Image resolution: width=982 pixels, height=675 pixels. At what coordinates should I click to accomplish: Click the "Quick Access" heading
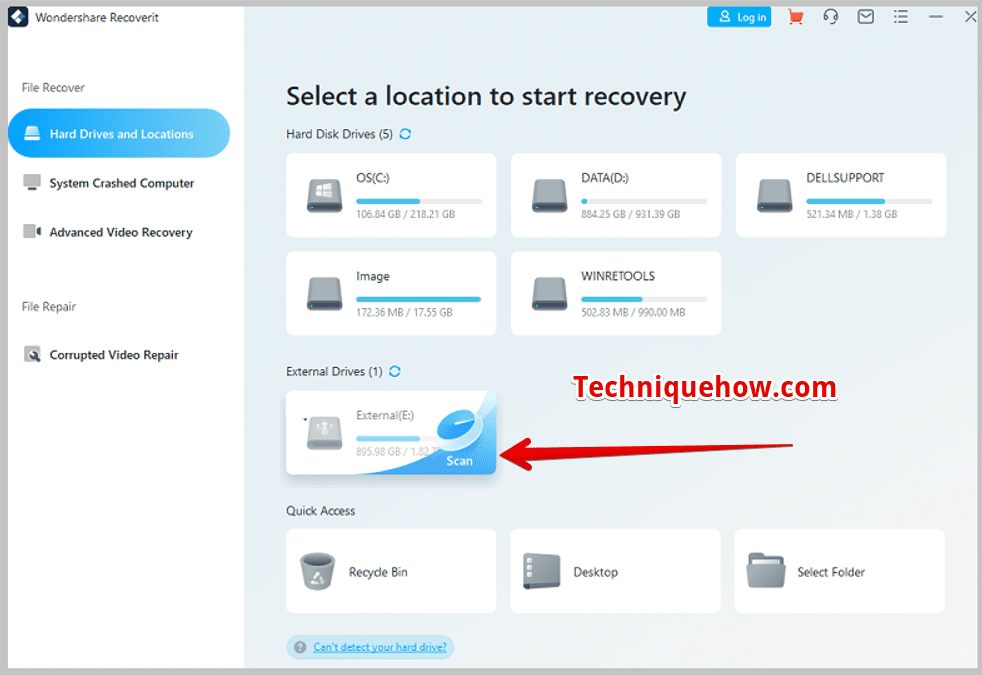(x=321, y=511)
